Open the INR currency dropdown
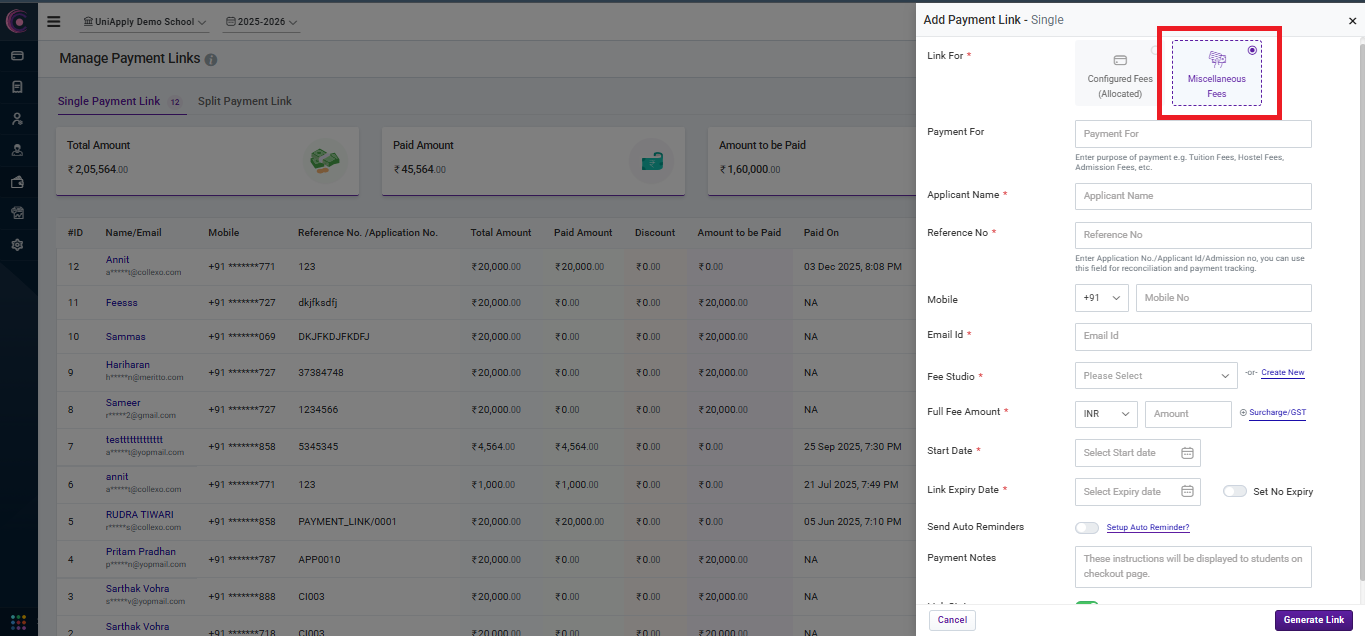The image size is (1365, 636). click(1105, 414)
